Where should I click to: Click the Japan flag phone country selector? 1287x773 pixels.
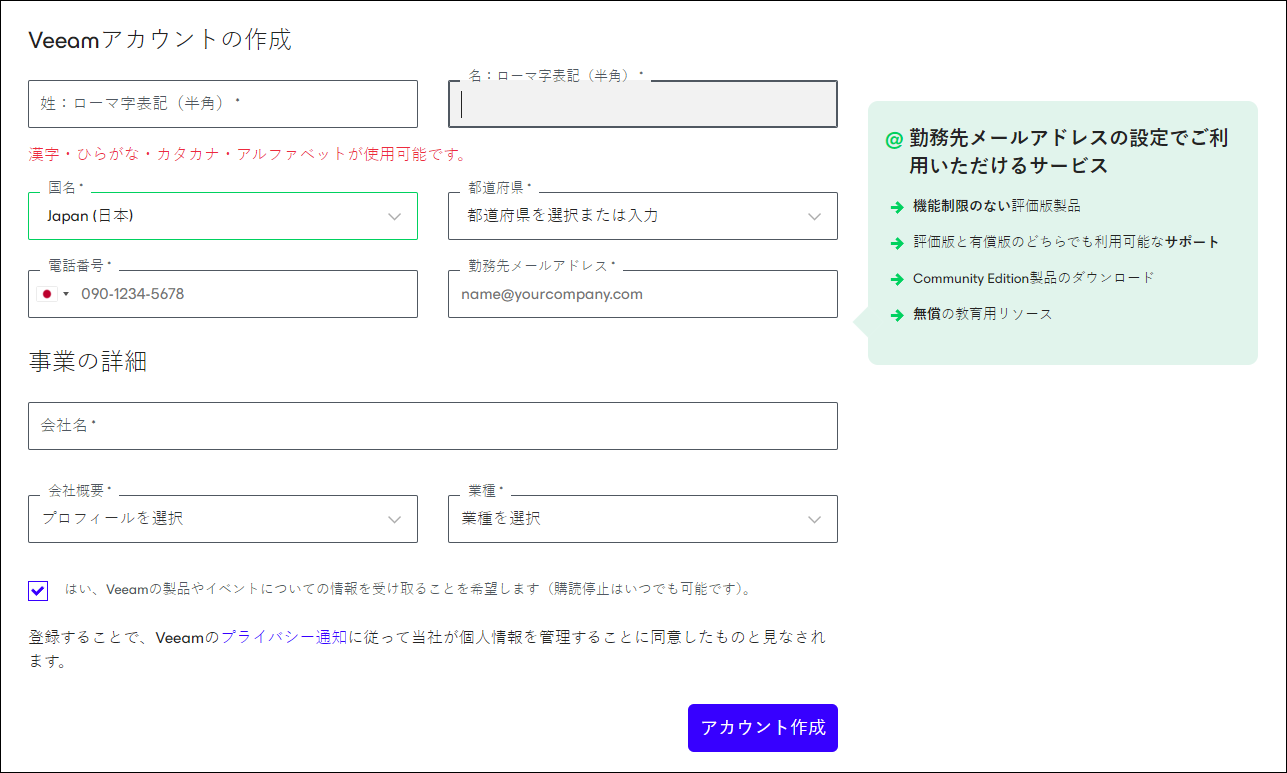point(53,294)
